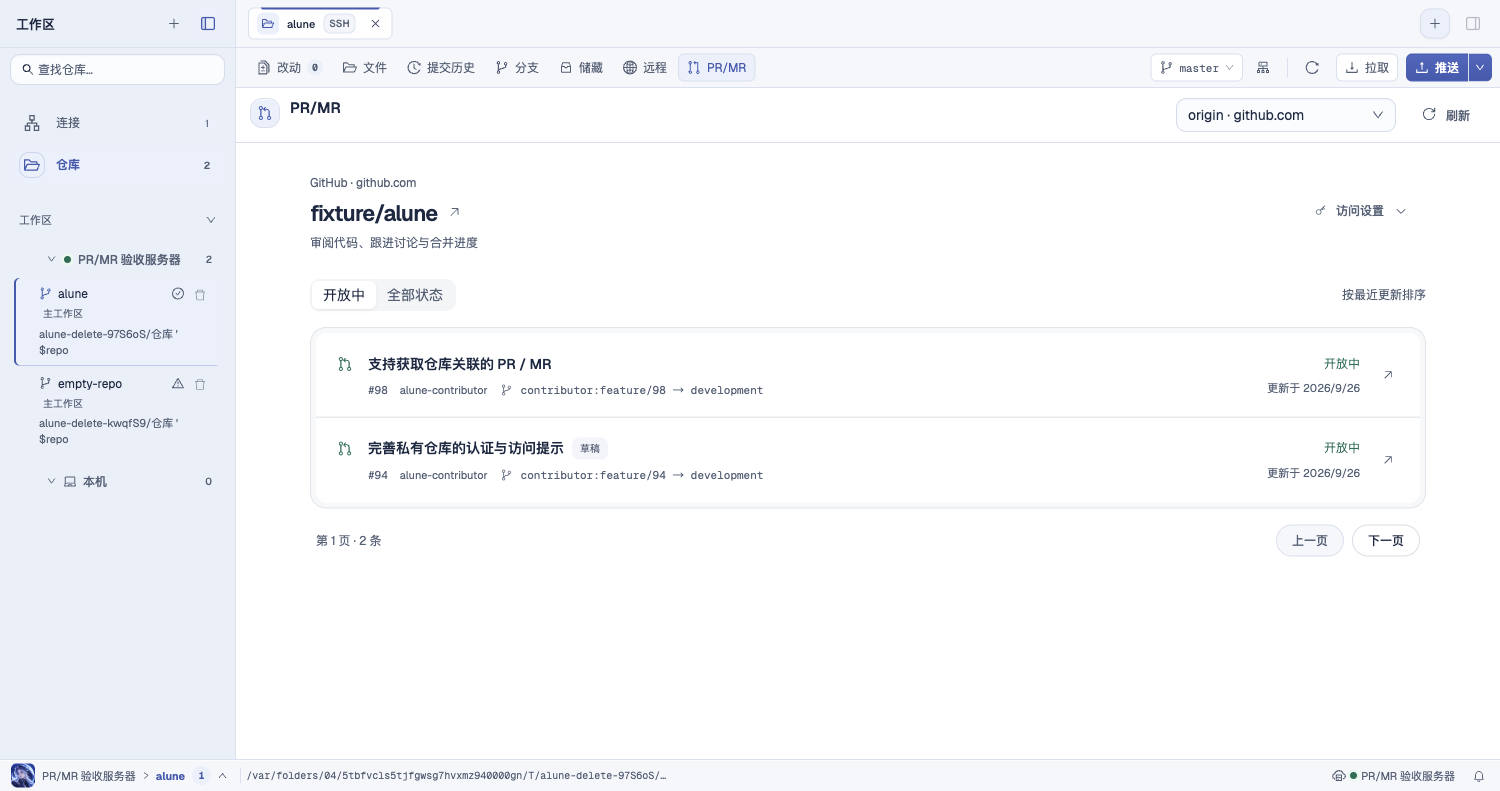Click the refresh icon beside branch selector

(1312, 68)
